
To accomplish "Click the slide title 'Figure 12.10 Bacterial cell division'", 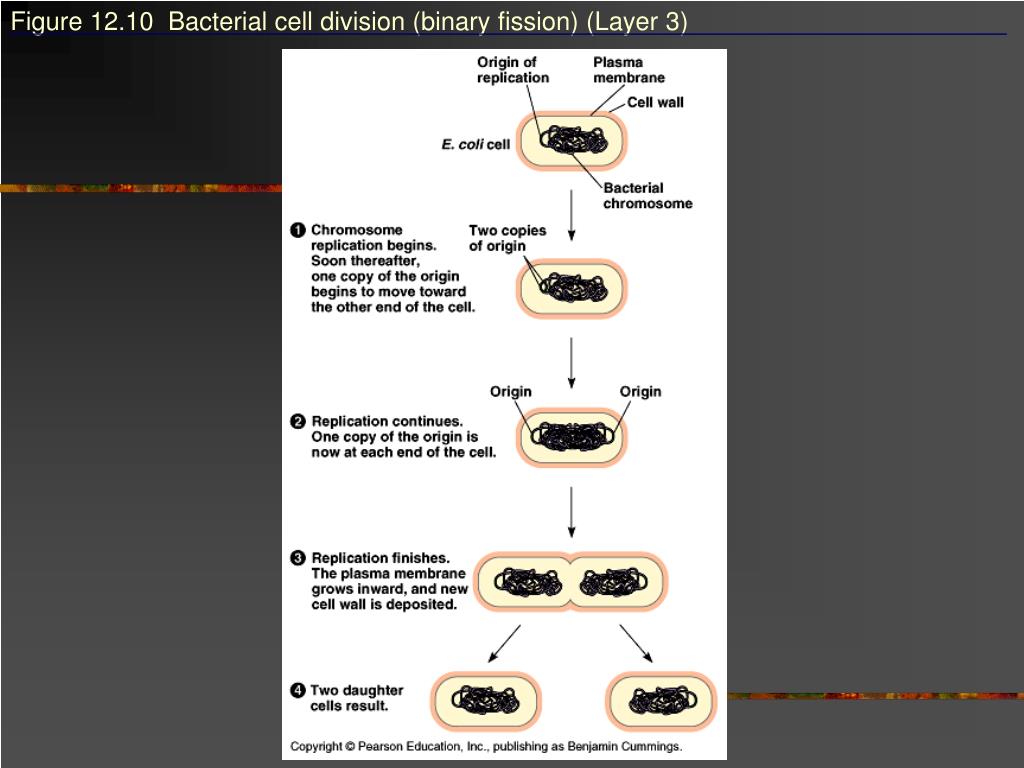I will (x=349, y=22).
